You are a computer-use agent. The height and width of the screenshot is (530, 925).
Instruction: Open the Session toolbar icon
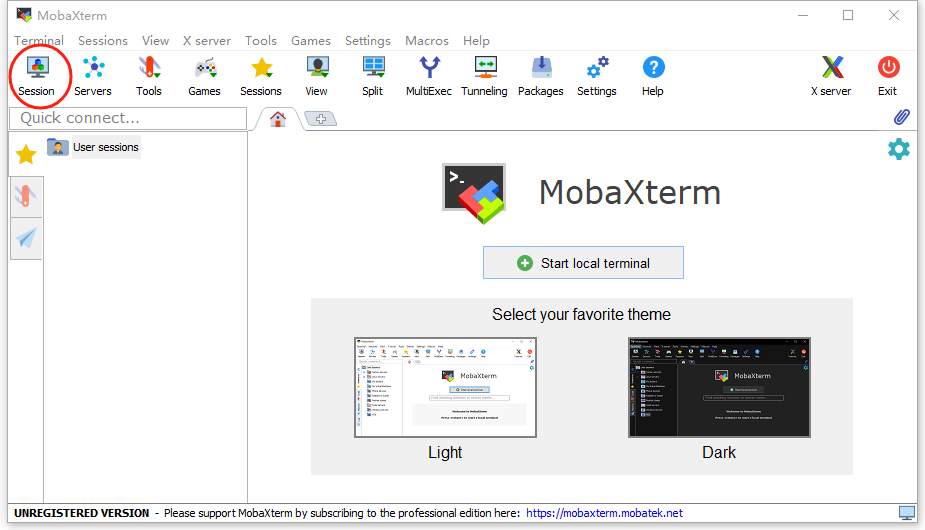pos(37,76)
